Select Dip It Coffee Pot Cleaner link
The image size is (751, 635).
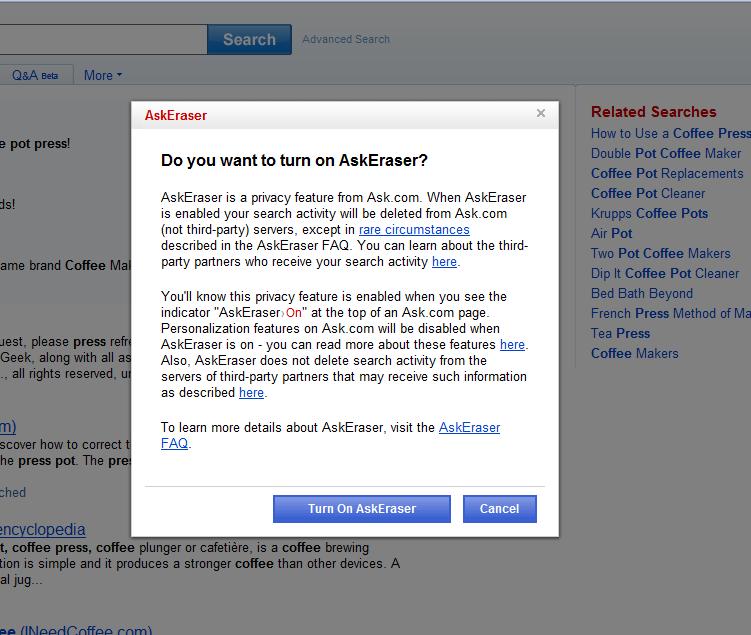coord(665,273)
